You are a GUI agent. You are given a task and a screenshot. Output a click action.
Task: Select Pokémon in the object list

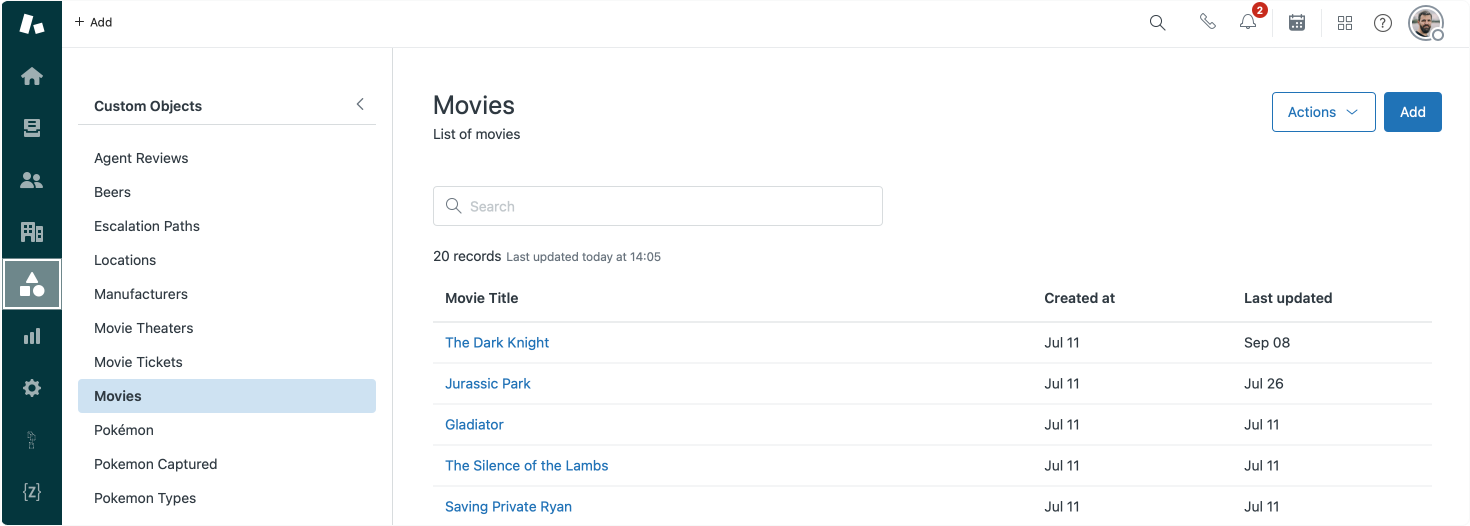coord(124,430)
